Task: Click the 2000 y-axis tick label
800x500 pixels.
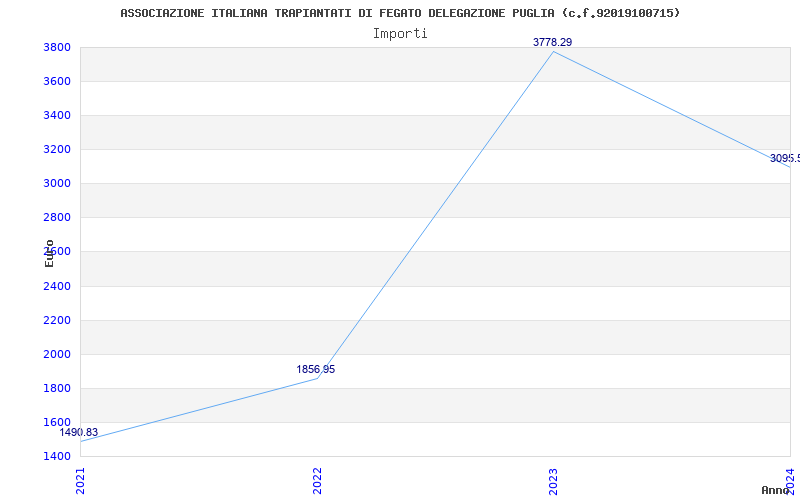Action: [57, 355]
